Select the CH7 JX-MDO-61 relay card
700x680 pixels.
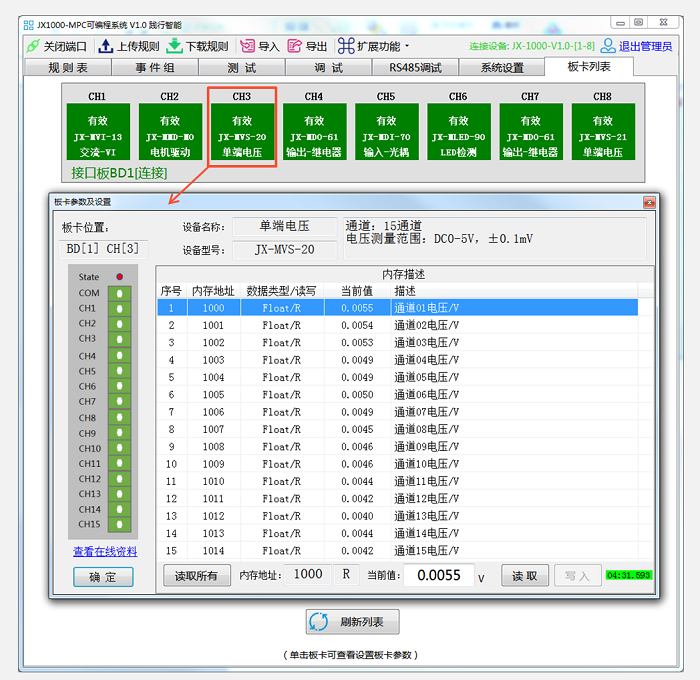click(x=531, y=131)
